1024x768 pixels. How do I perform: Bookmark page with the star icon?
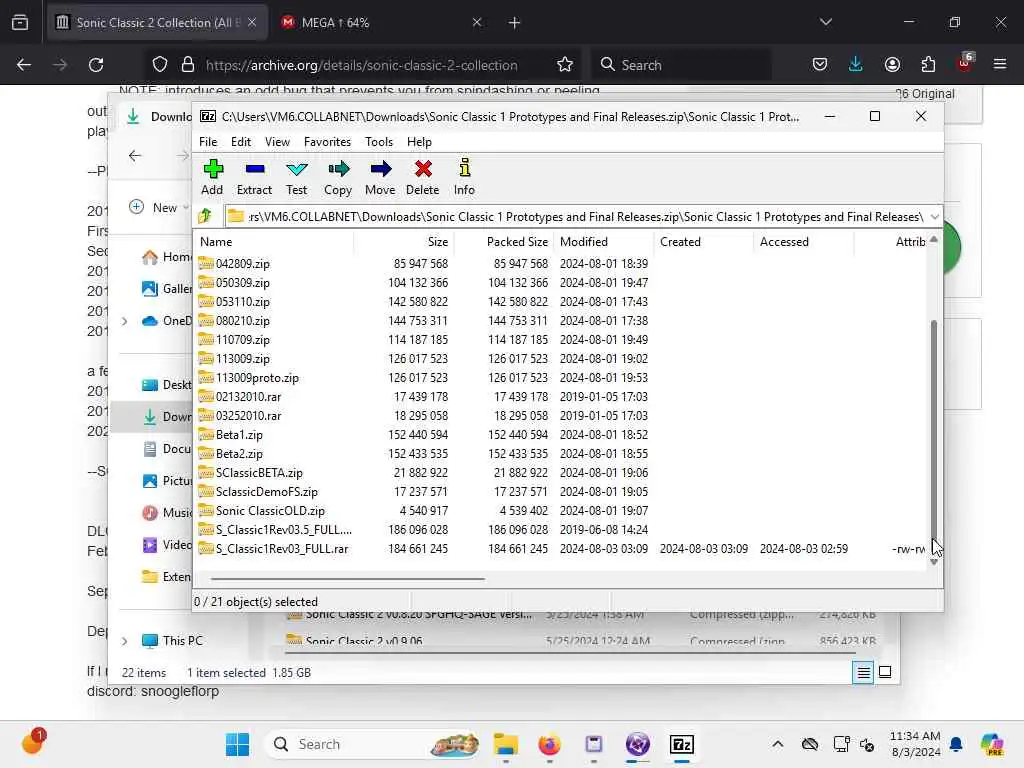565,65
